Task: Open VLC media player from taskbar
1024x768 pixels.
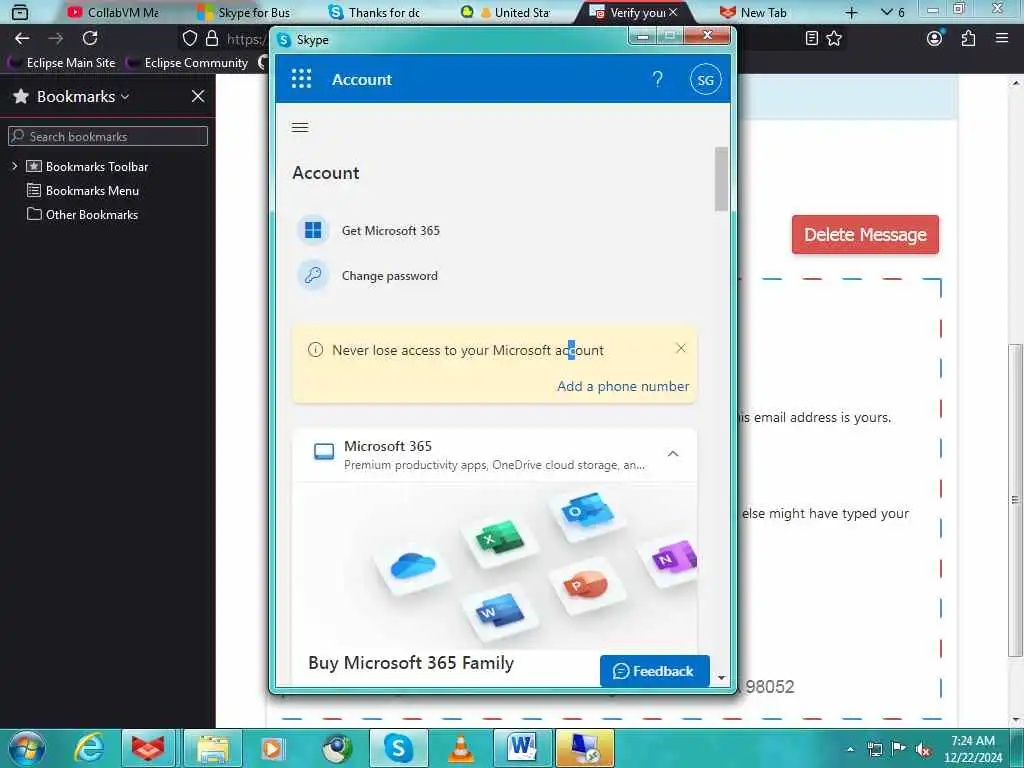Action: point(460,748)
